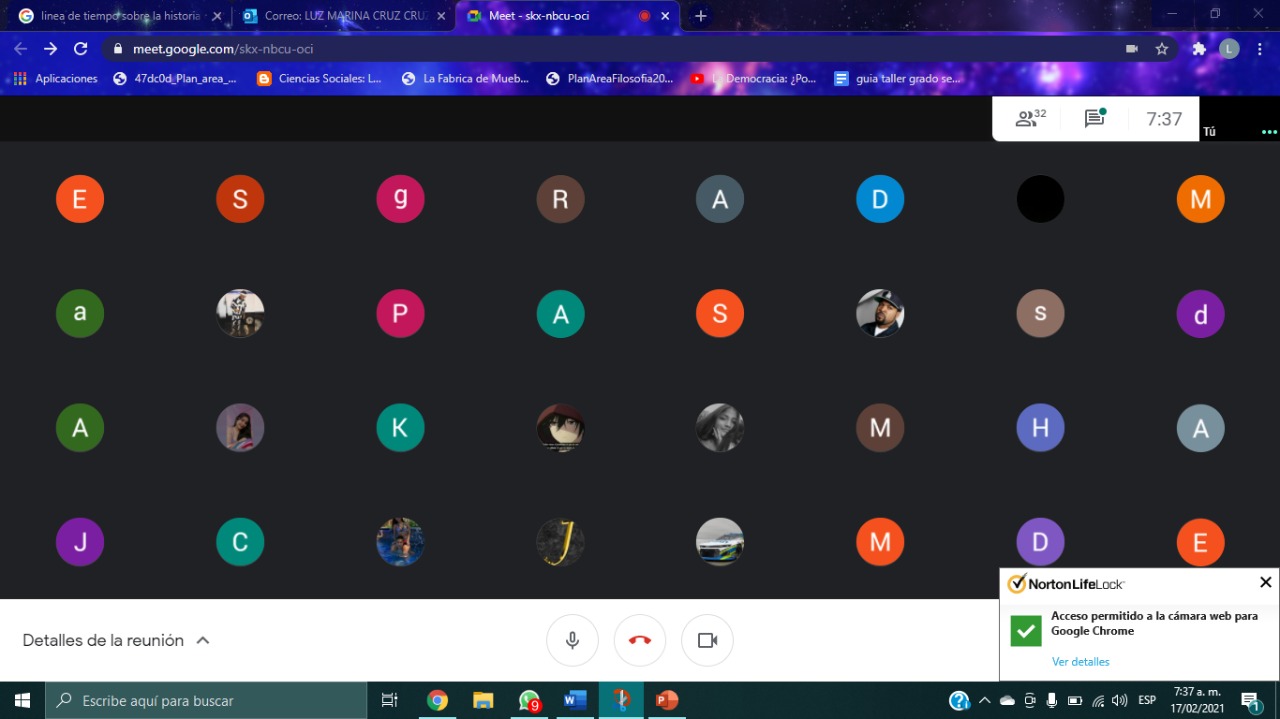This screenshot has height=719, width=1280.
Task: Open the Aplicaciones bookmarks shortcut
Action: tap(56, 79)
